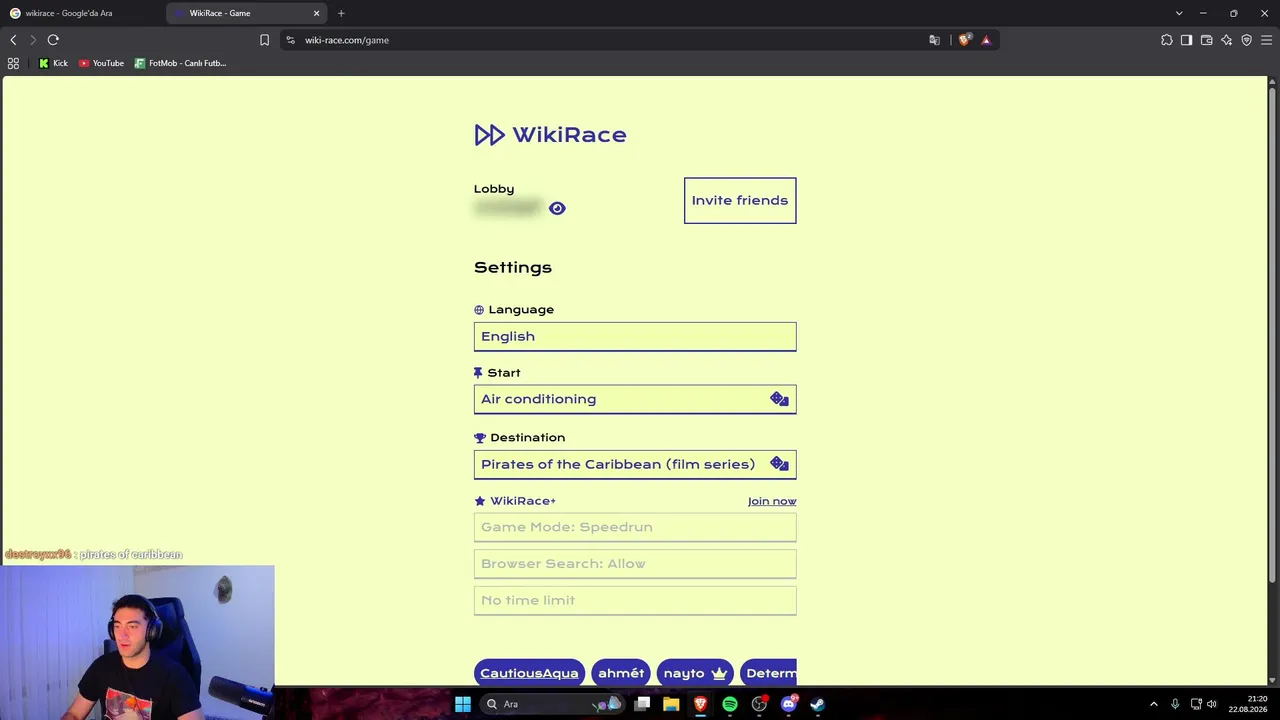Click the address bar URL
The height and width of the screenshot is (720, 1280).
pos(347,40)
